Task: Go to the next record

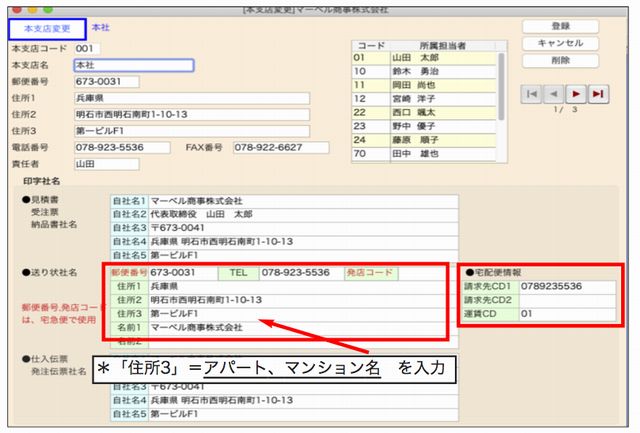Action: (576, 93)
